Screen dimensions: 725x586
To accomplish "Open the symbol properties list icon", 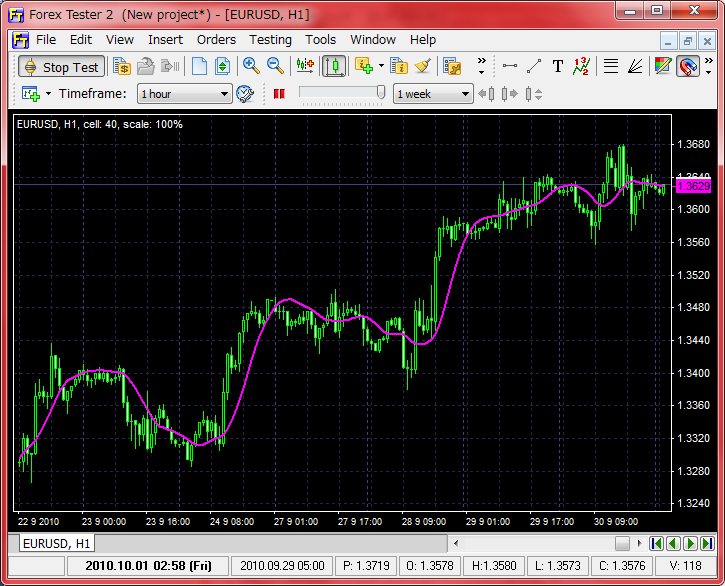I will tap(452, 67).
